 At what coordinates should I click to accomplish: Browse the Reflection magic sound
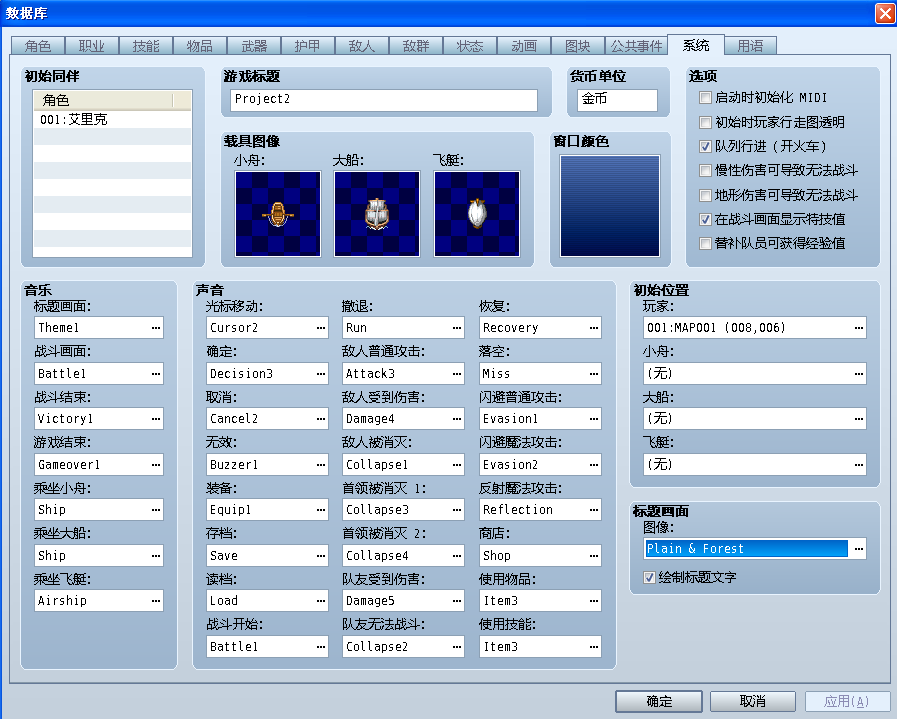594,510
